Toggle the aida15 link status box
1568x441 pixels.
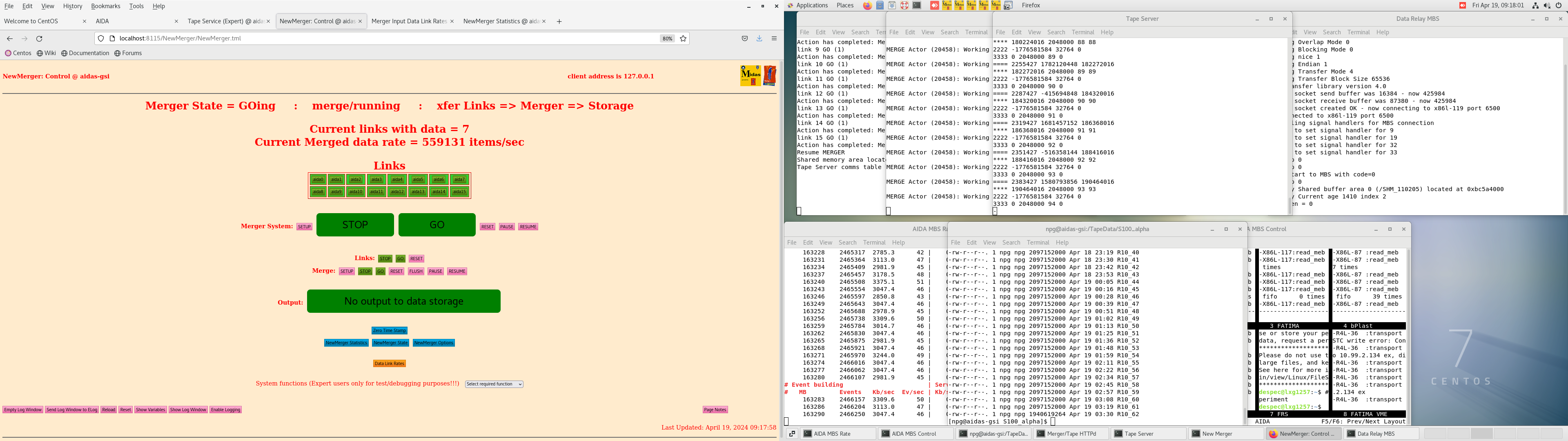[x=459, y=192]
